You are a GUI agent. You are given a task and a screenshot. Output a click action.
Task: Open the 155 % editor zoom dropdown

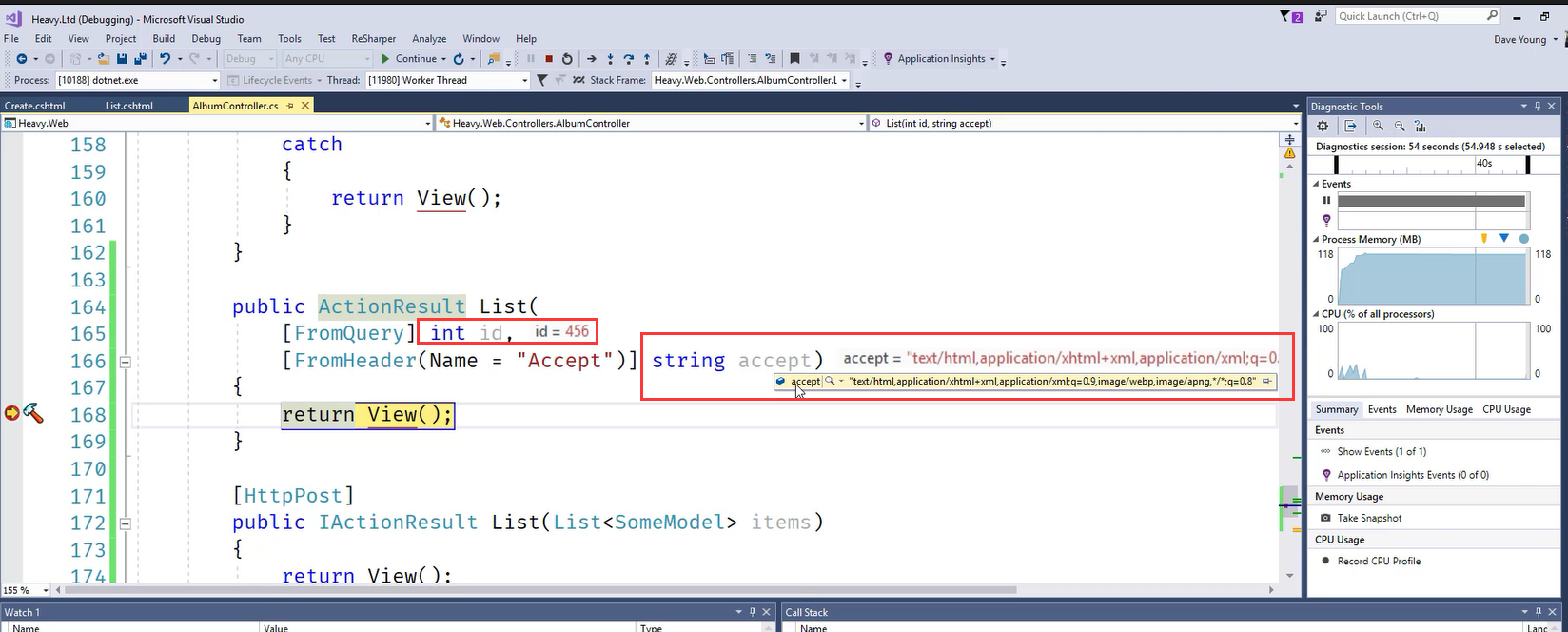(x=28, y=590)
